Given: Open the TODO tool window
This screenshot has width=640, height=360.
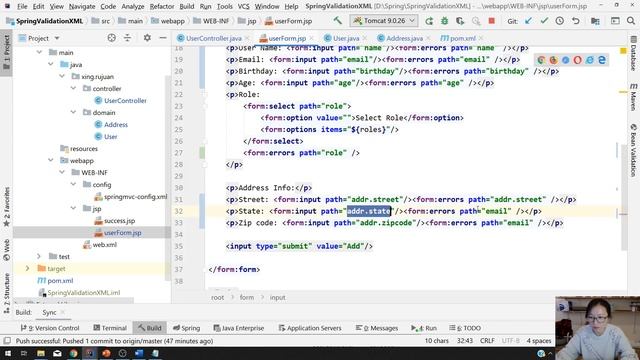Looking at the screenshot, I should pyautogui.click(x=465, y=328).
